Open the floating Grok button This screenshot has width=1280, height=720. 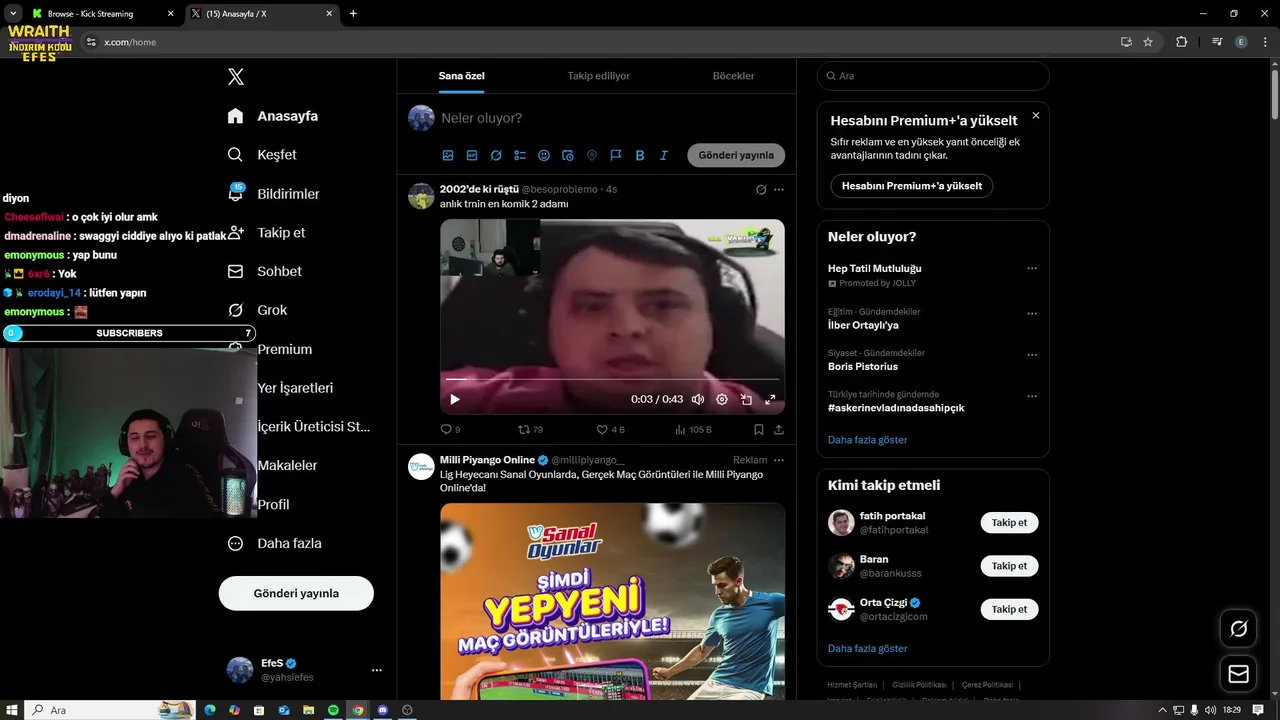pyautogui.click(x=1238, y=629)
